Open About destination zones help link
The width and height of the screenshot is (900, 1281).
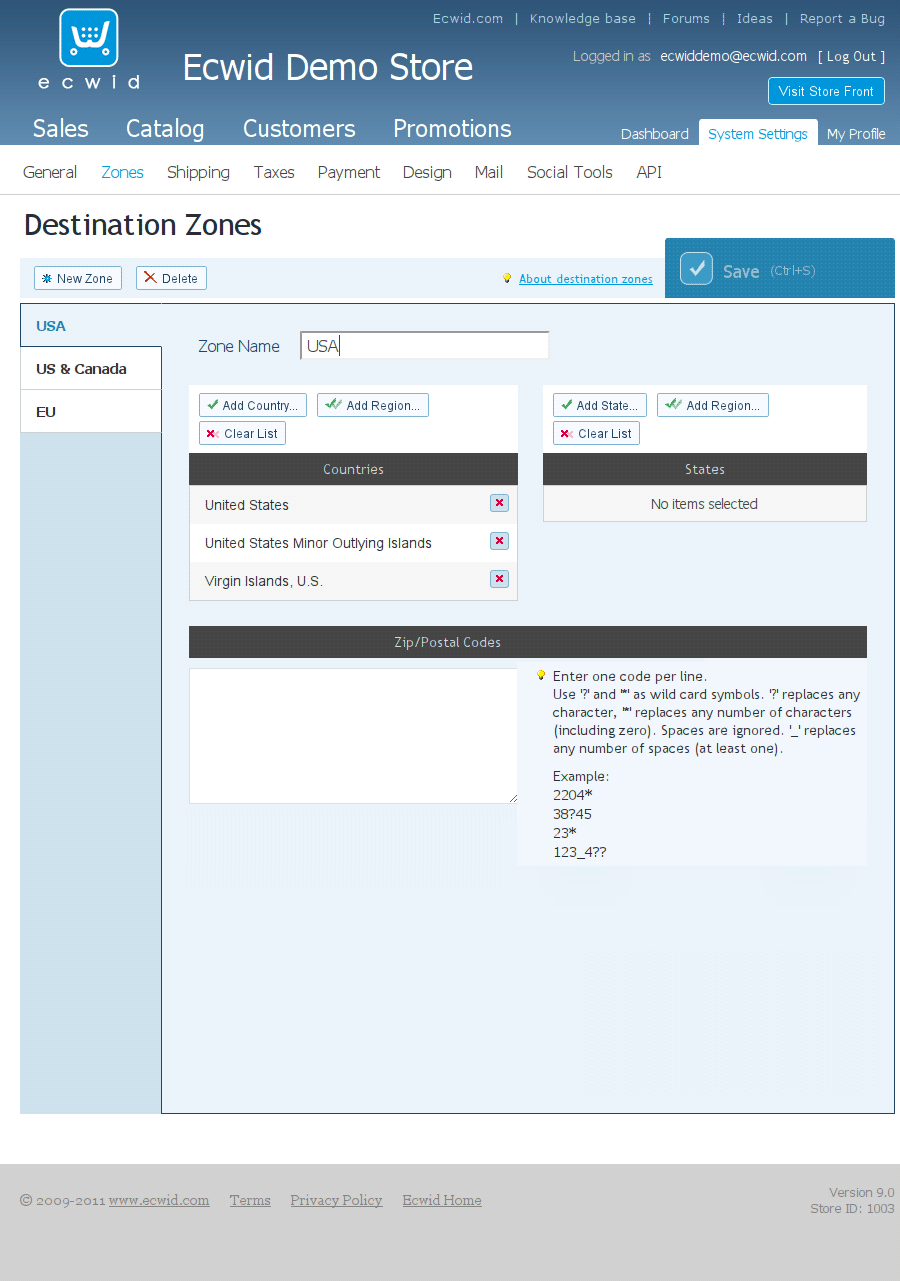click(586, 279)
